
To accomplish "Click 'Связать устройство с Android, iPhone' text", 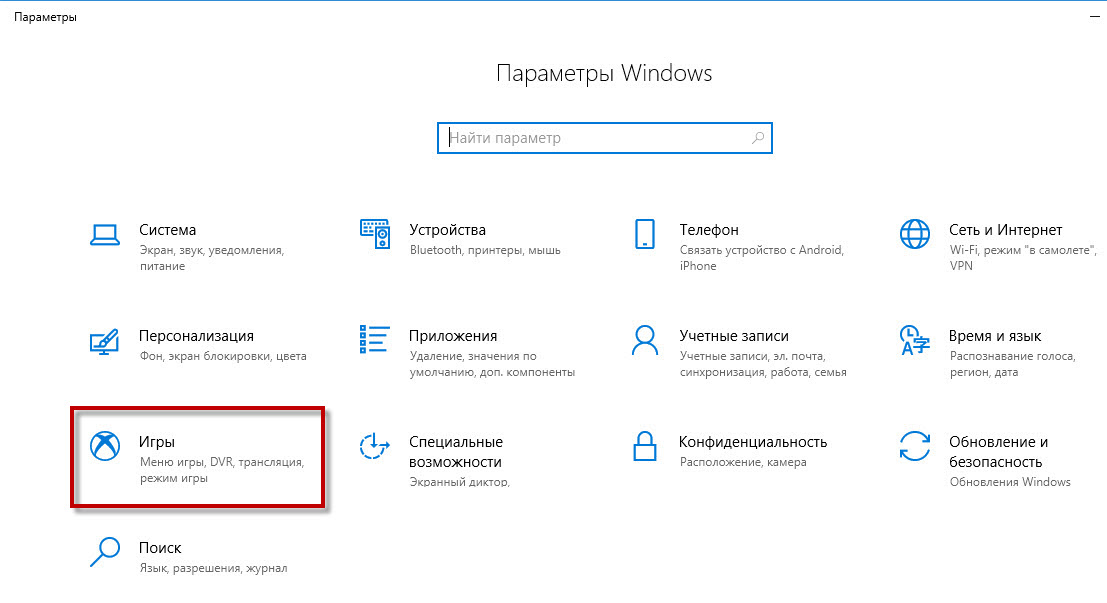I will tap(762, 258).
